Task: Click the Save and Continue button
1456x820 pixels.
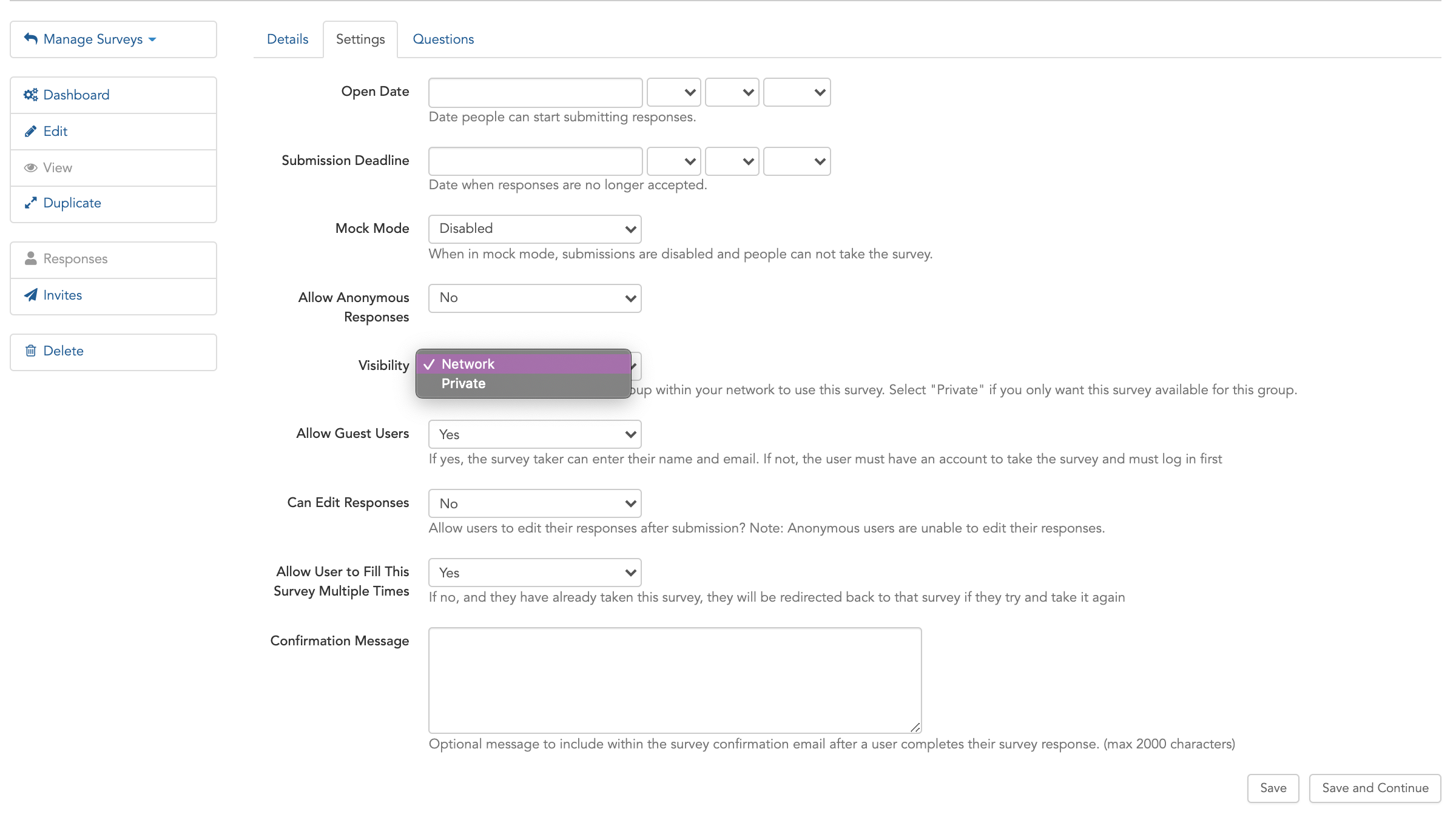Action: [x=1375, y=788]
